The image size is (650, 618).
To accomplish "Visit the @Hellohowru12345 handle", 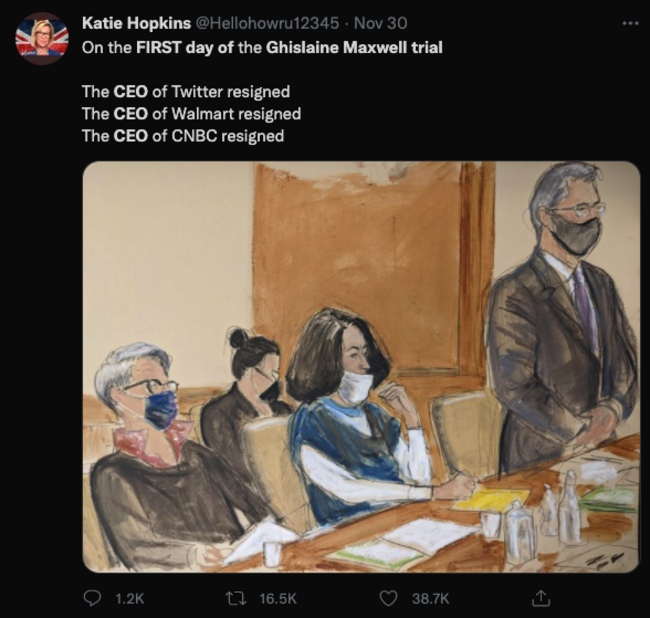I will tap(267, 23).
